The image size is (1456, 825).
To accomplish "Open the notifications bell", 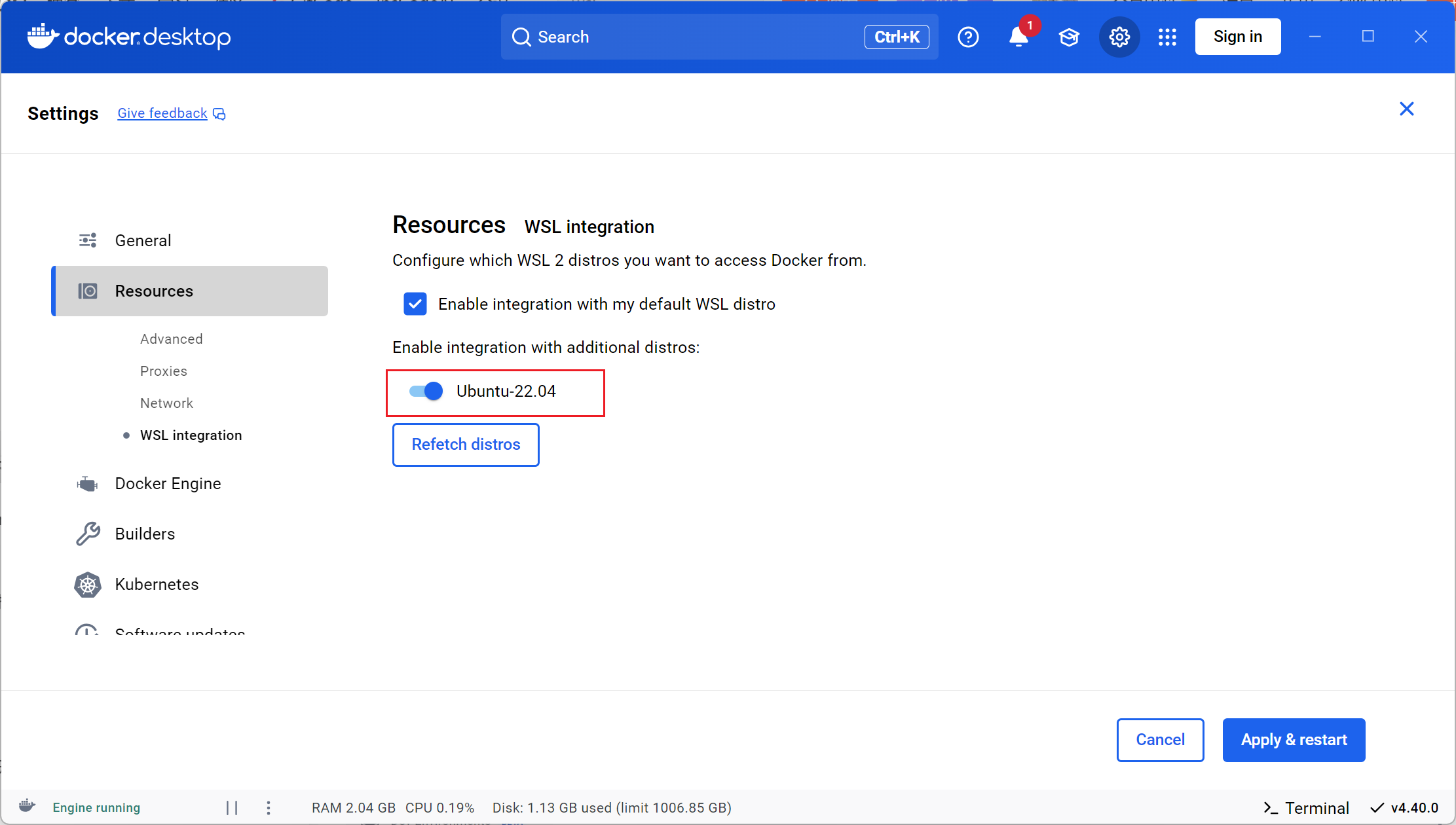I will [x=1017, y=37].
